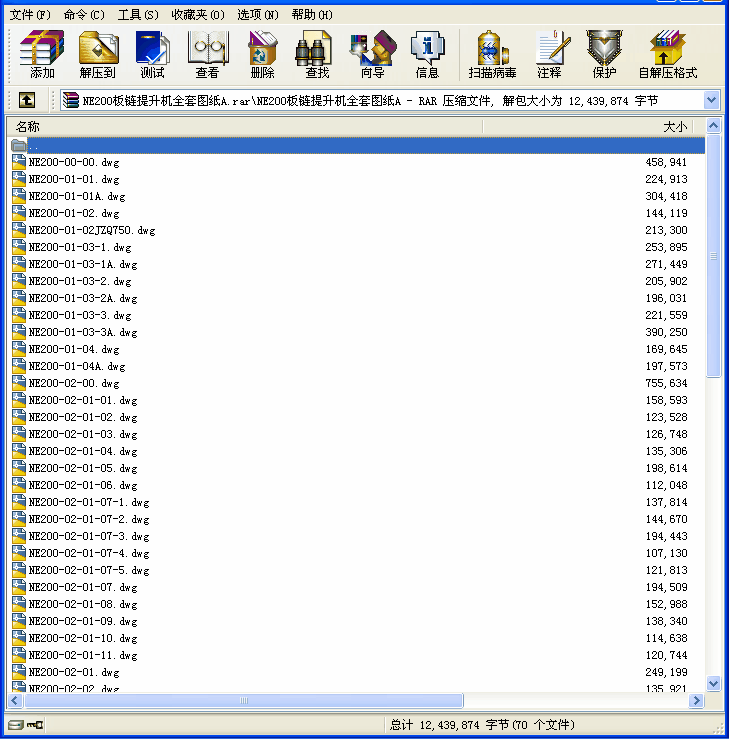Click the vertical scrollbar down arrow
This screenshot has width=729, height=739.
713,683
